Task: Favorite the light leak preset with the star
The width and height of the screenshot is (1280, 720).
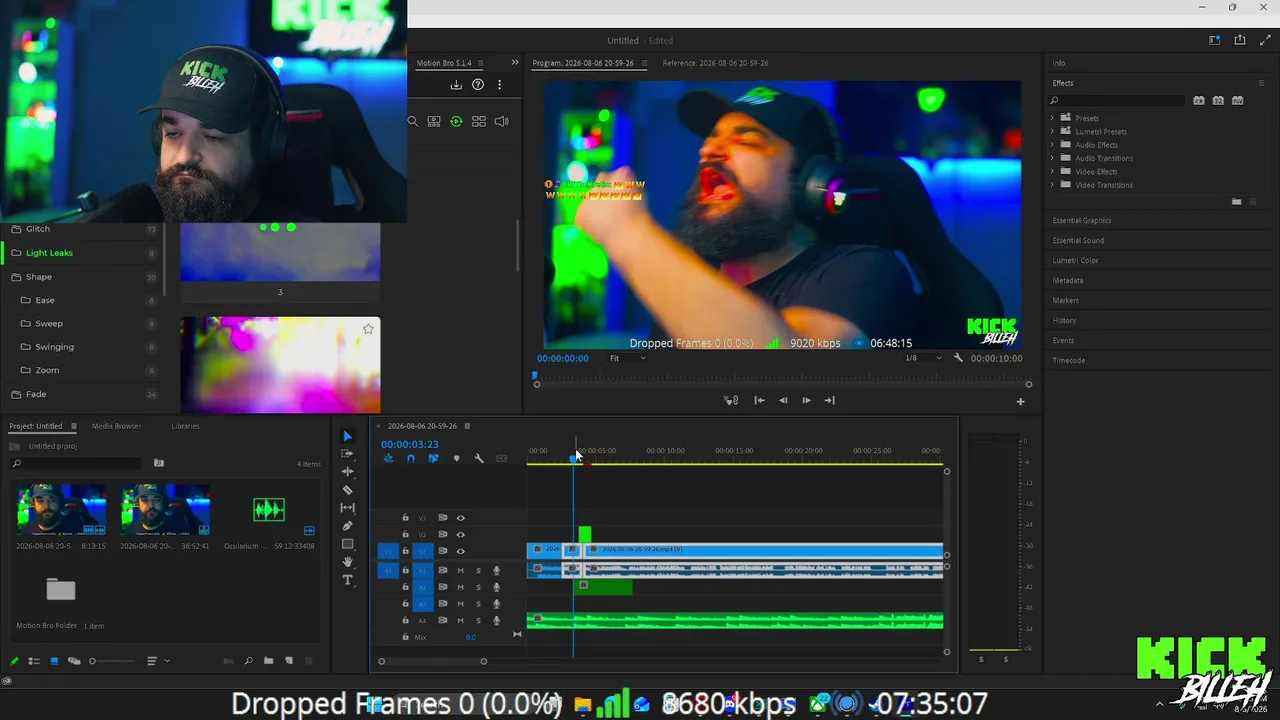Action: pos(368,328)
